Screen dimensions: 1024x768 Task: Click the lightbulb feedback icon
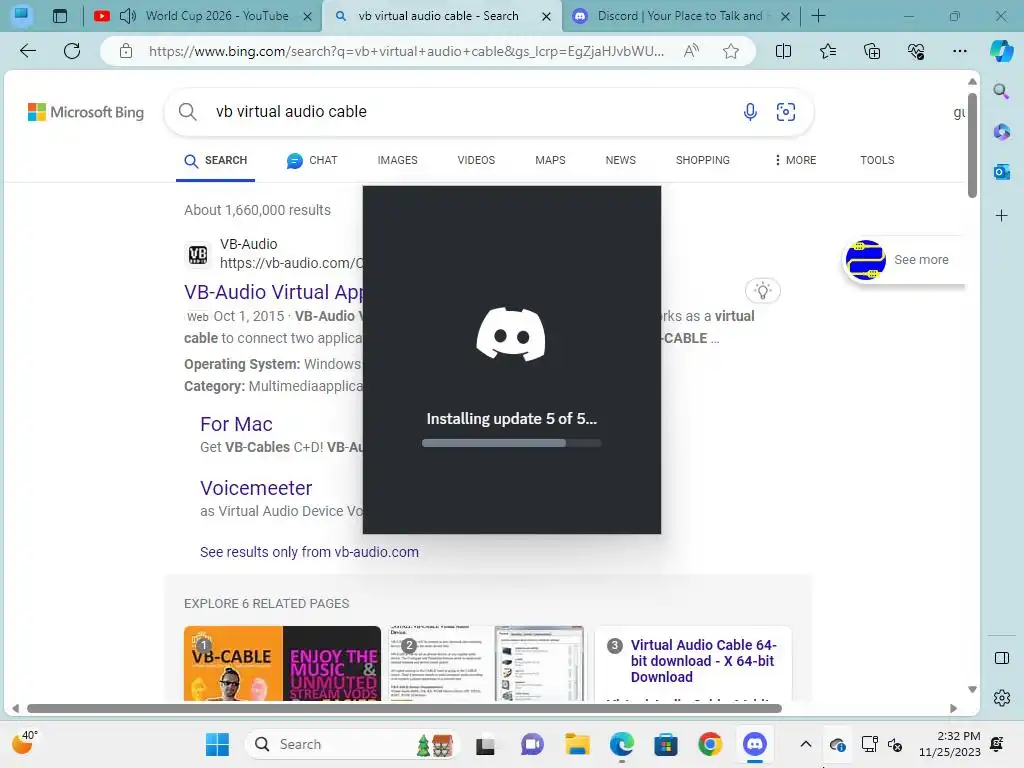pos(762,291)
